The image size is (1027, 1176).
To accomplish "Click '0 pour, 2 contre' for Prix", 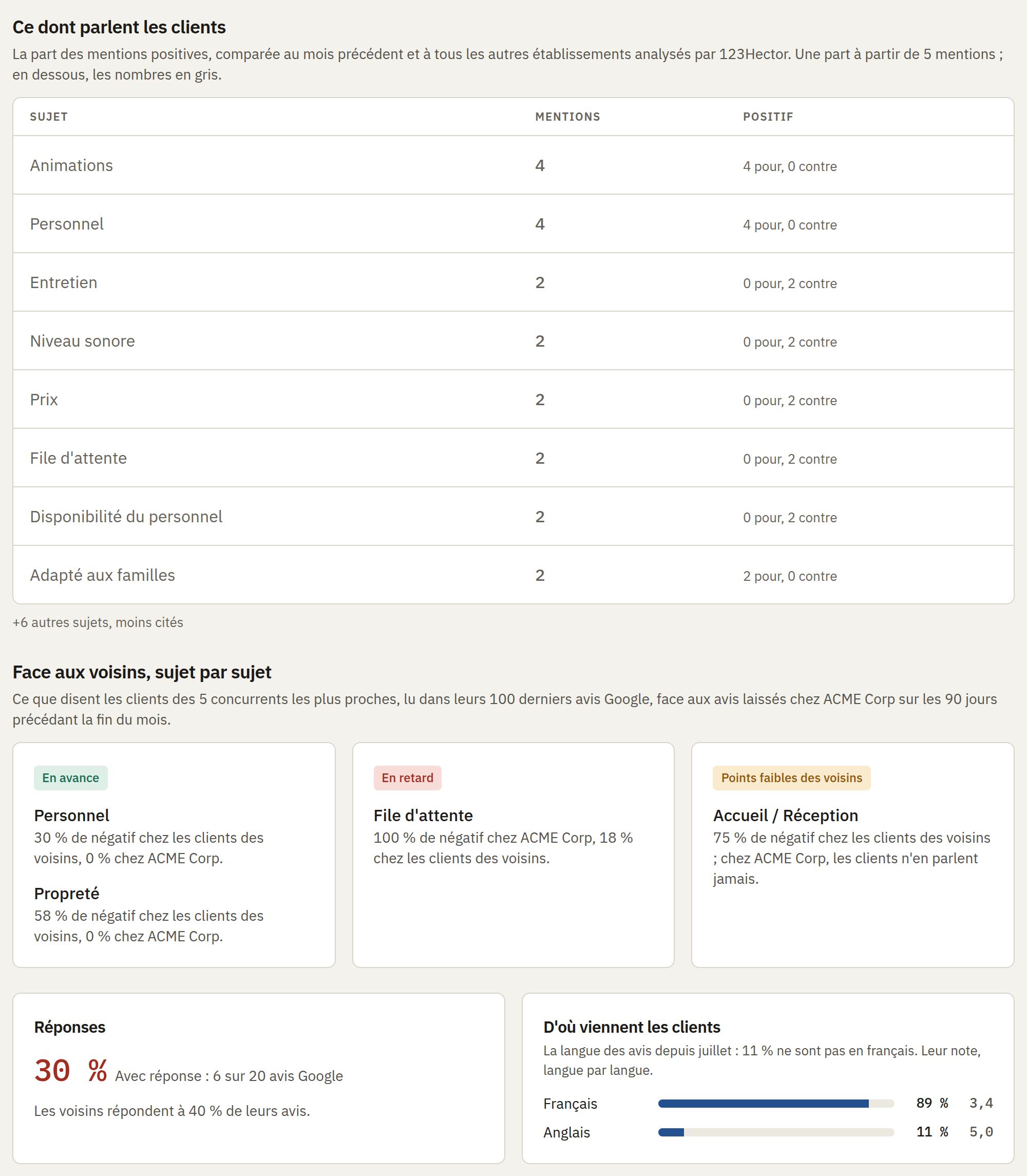I will (790, 401).
